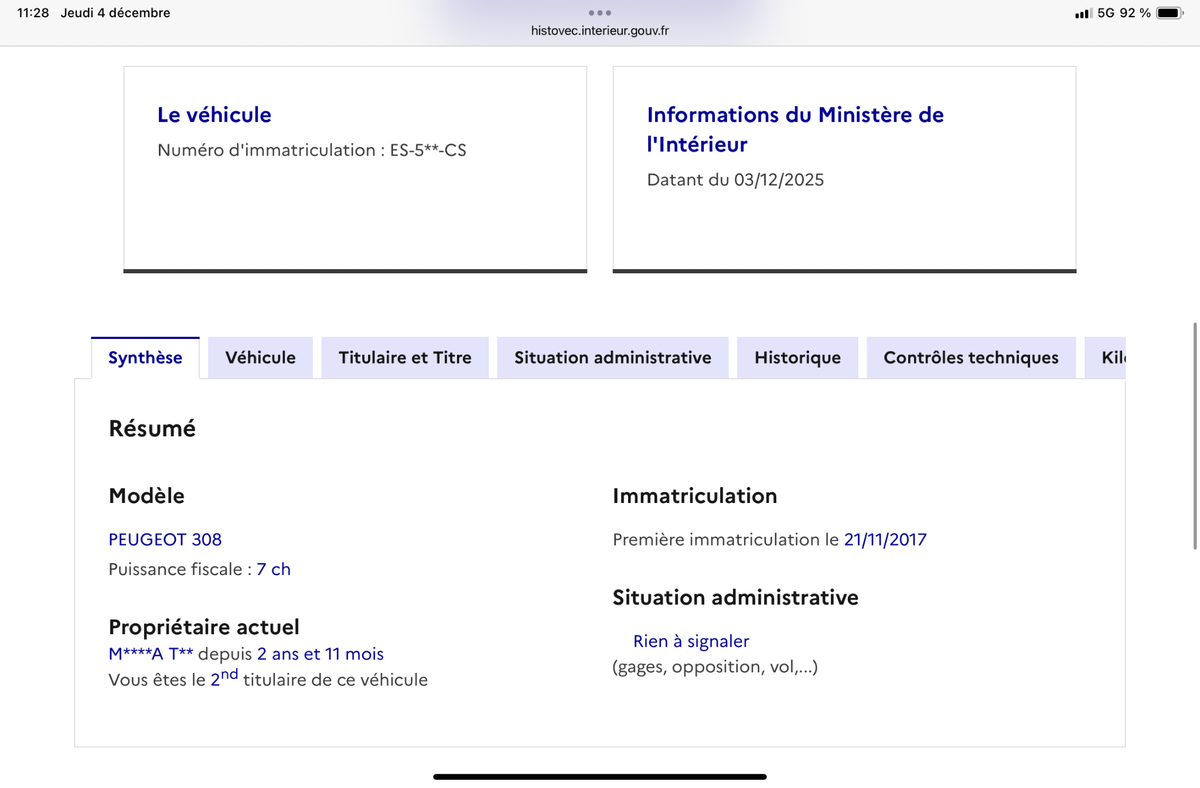Click the 21/11/2017 registration date
Screen dimensions: 1200x788
click(x=885, y=539)
